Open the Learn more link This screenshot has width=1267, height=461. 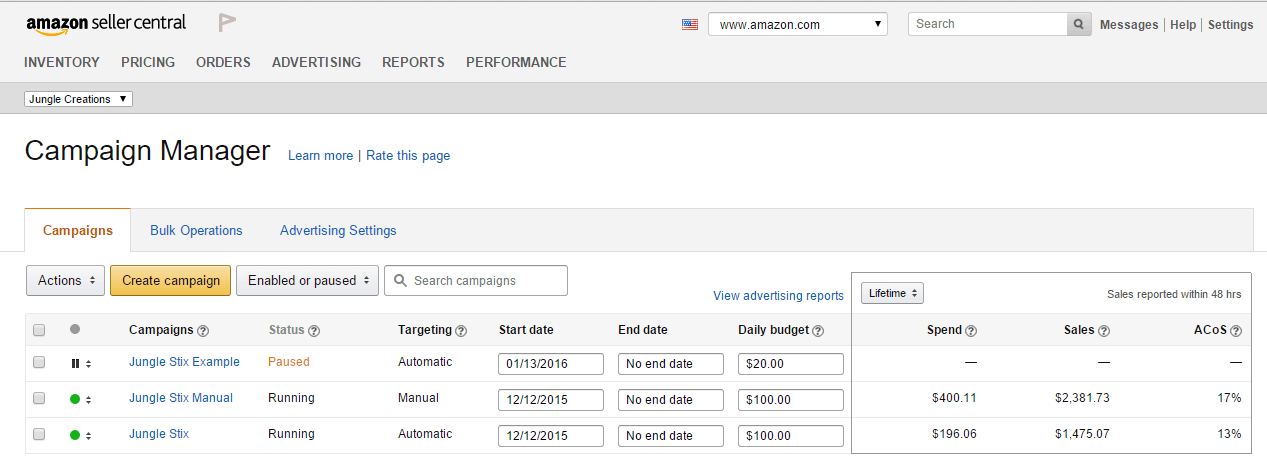320,155
